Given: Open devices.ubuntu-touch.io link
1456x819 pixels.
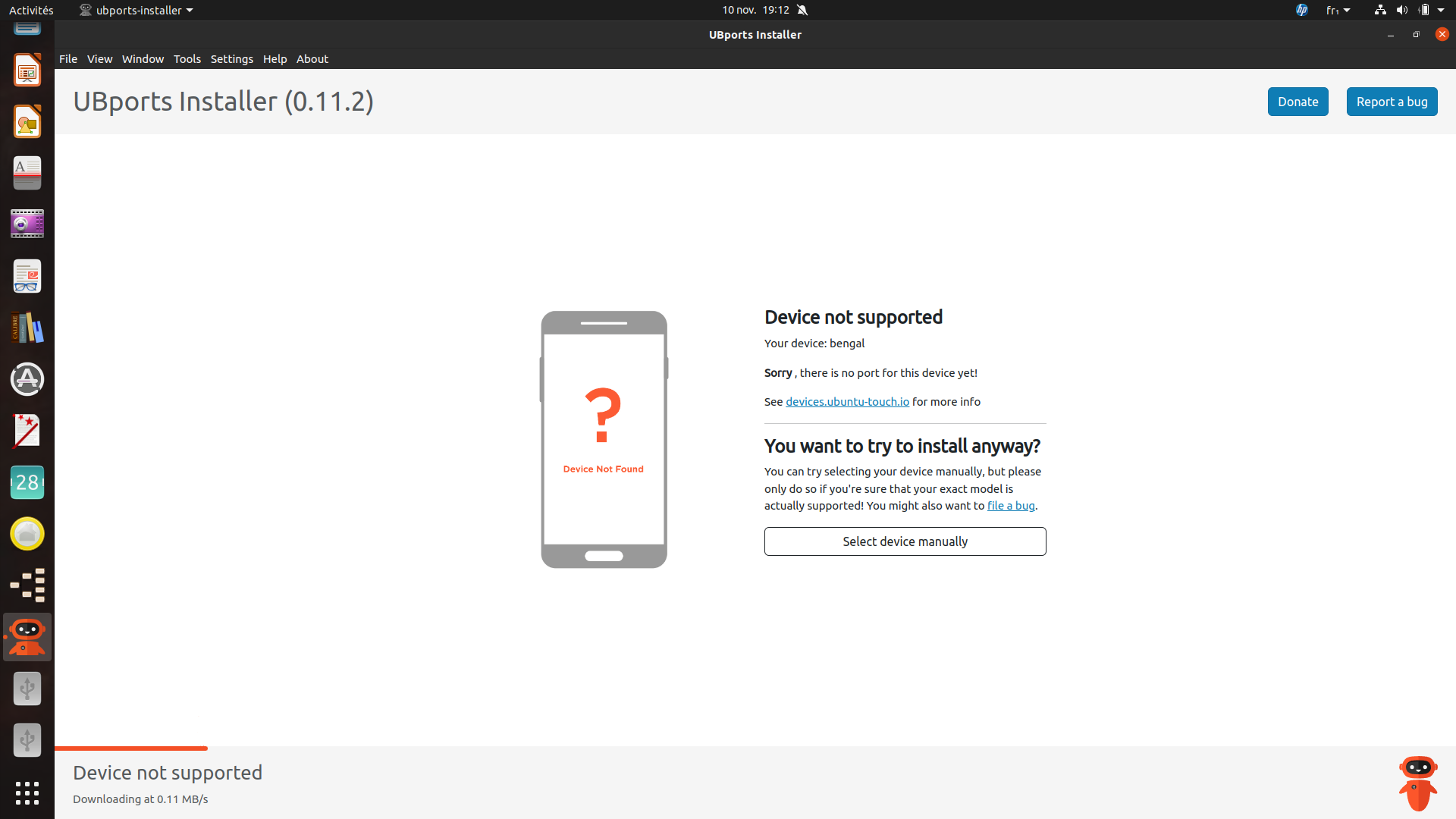Looking at the screenshot, I should click(x=847, y=402).
